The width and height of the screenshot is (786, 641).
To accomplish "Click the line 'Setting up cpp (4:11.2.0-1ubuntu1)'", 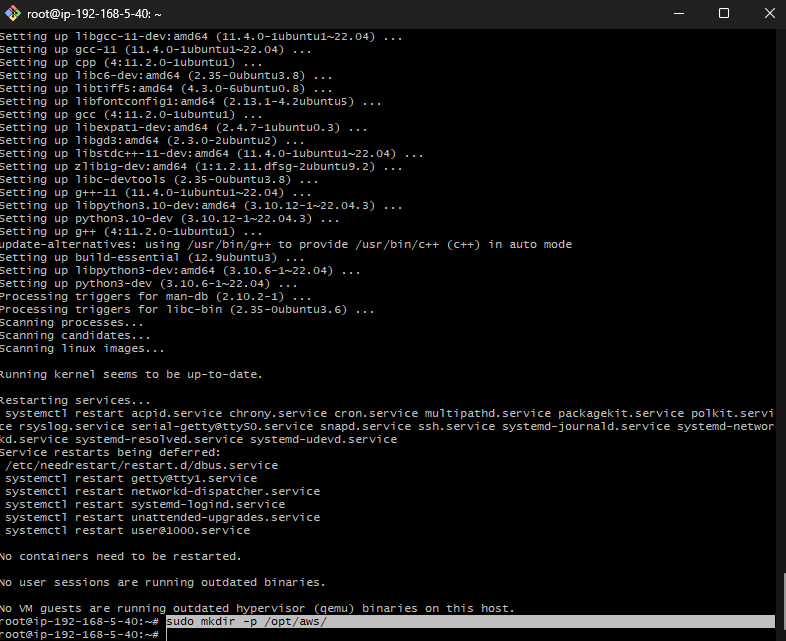I will 131,63.
